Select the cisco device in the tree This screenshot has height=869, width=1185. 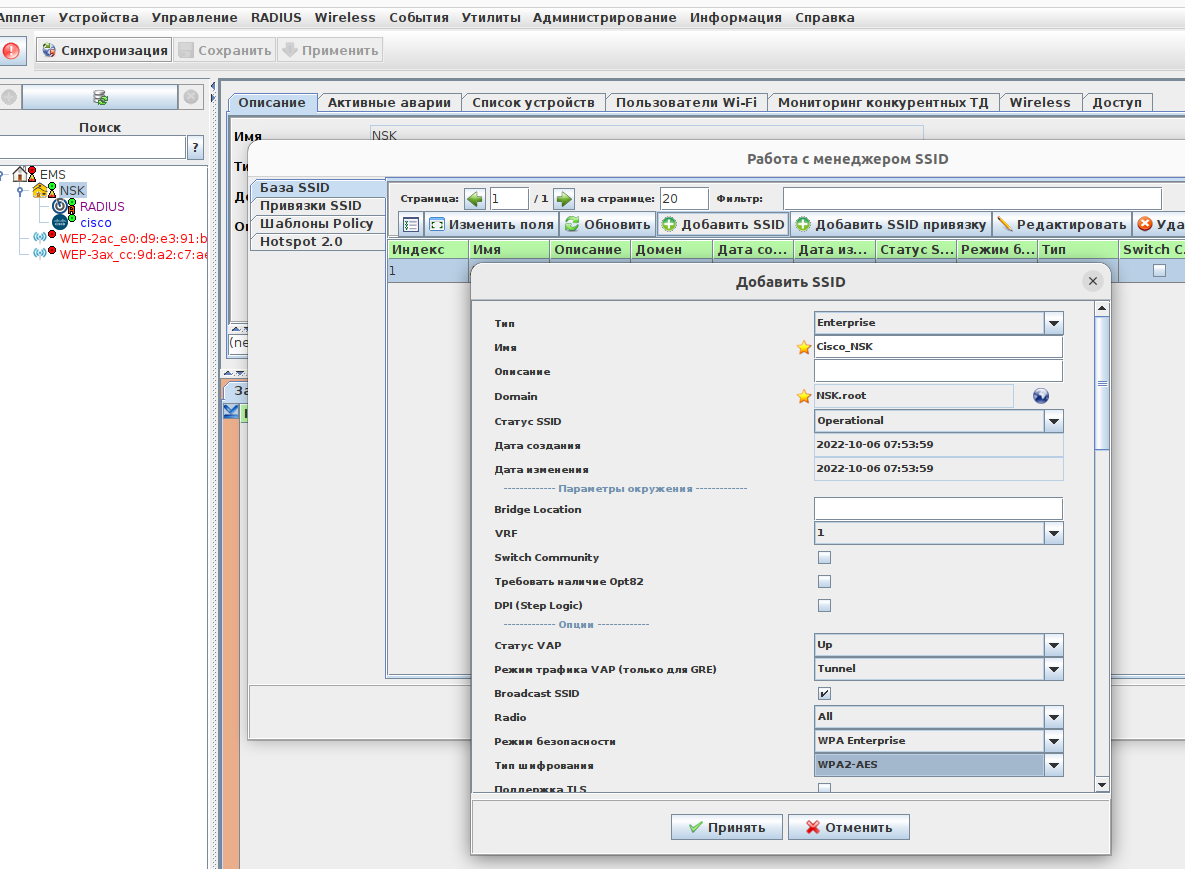96,222
